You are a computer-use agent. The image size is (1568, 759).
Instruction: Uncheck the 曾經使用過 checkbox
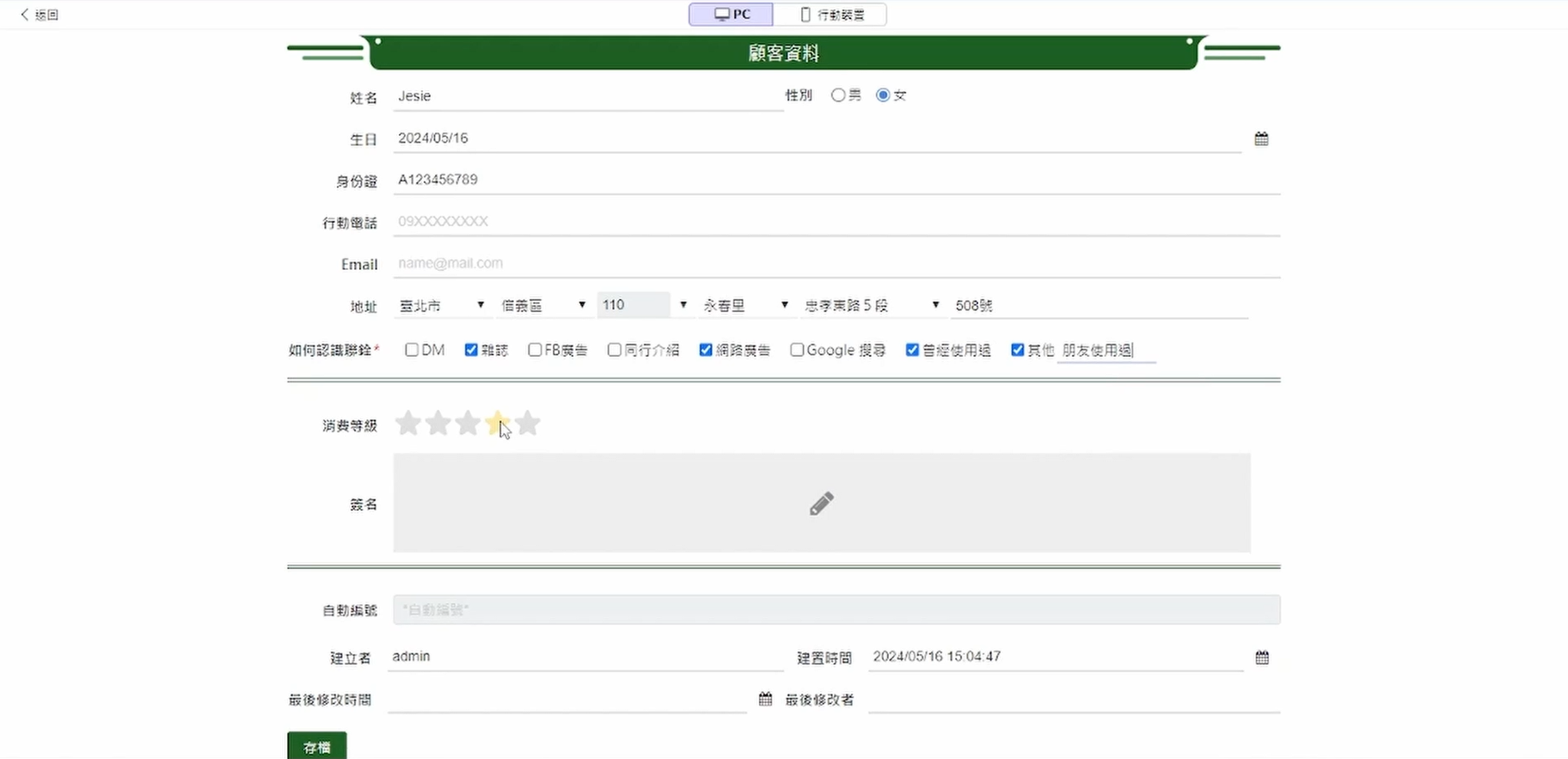click(x=912, y=350)
